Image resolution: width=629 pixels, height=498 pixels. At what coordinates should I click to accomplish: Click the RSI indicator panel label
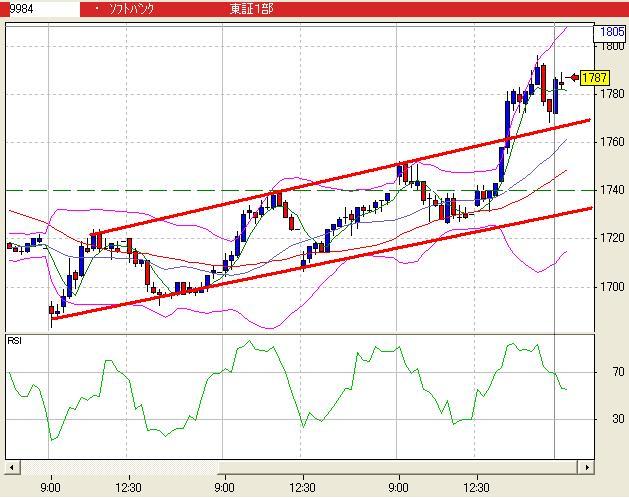click(x=16, y=341)
